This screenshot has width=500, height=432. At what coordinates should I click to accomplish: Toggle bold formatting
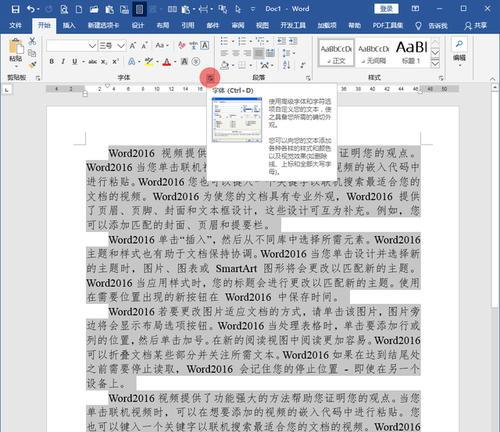52,61
